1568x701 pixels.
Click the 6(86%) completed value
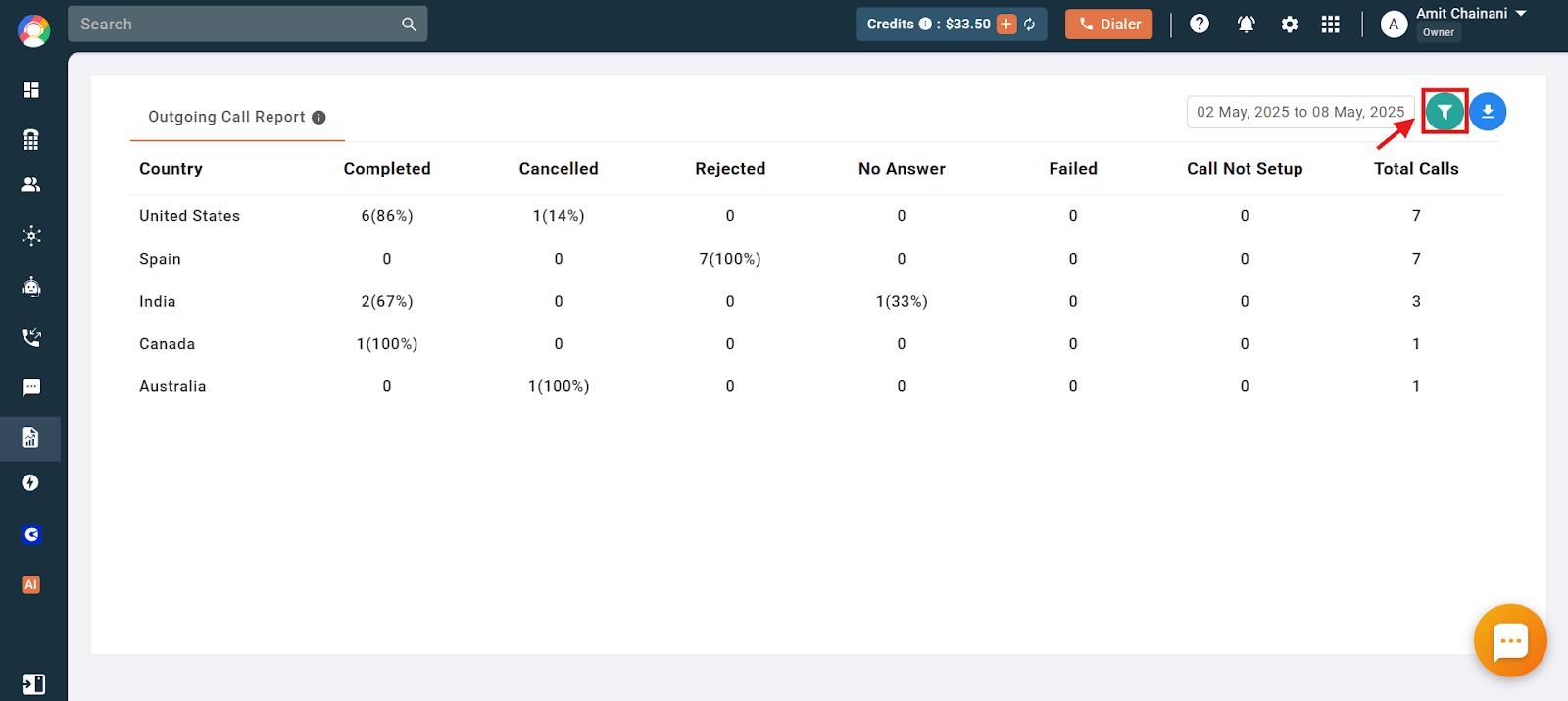pyautogui.click(x=387, y=216)
